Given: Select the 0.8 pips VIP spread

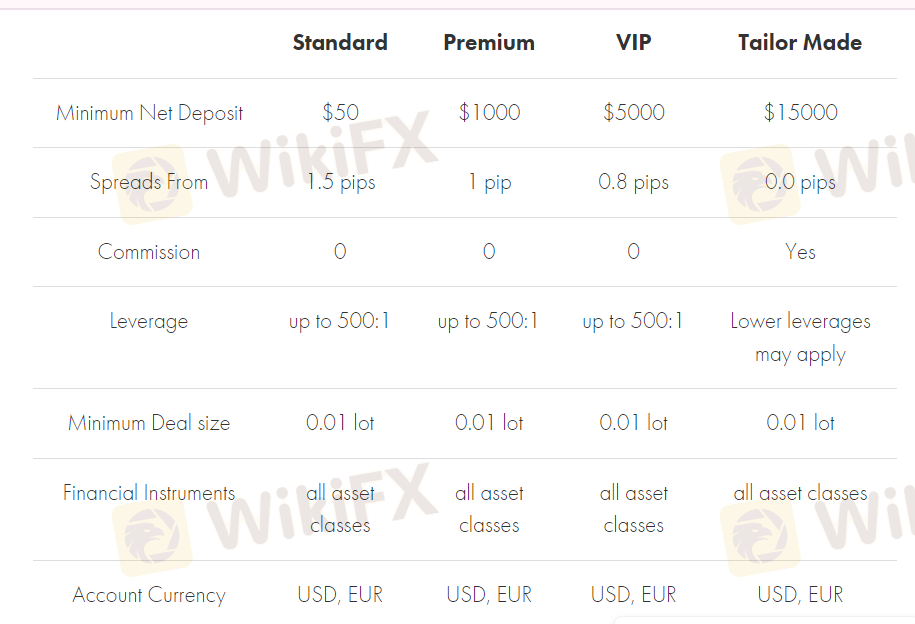Looking at the screenshot, I should [x=633, y=182].
